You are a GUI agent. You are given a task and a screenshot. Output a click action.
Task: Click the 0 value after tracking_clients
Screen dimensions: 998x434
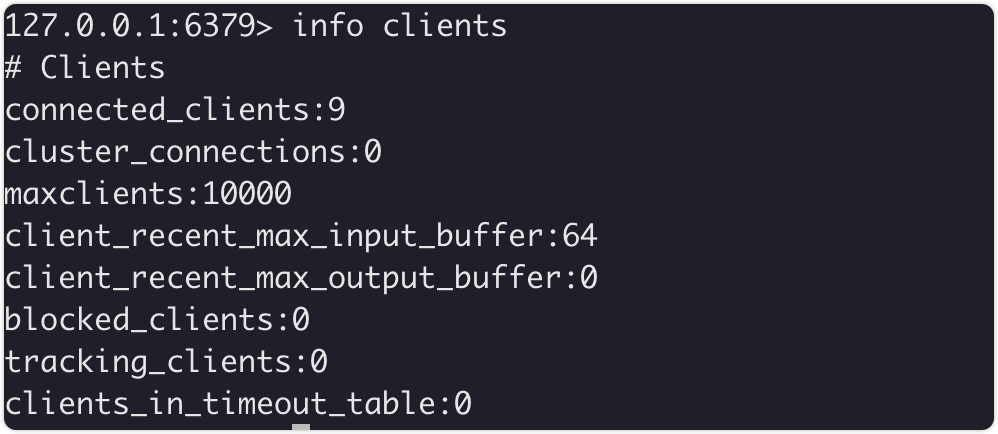319,362
